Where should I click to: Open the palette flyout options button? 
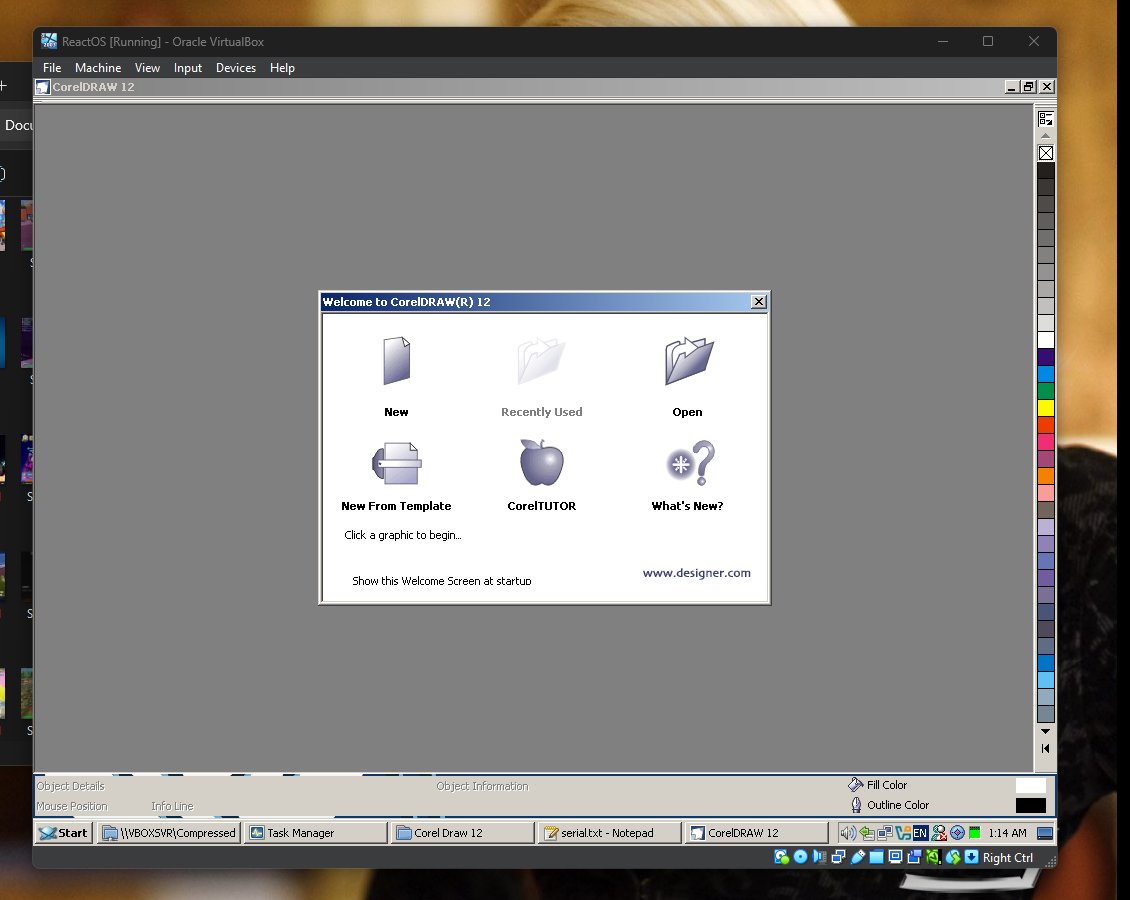[x=1046, y=119]
